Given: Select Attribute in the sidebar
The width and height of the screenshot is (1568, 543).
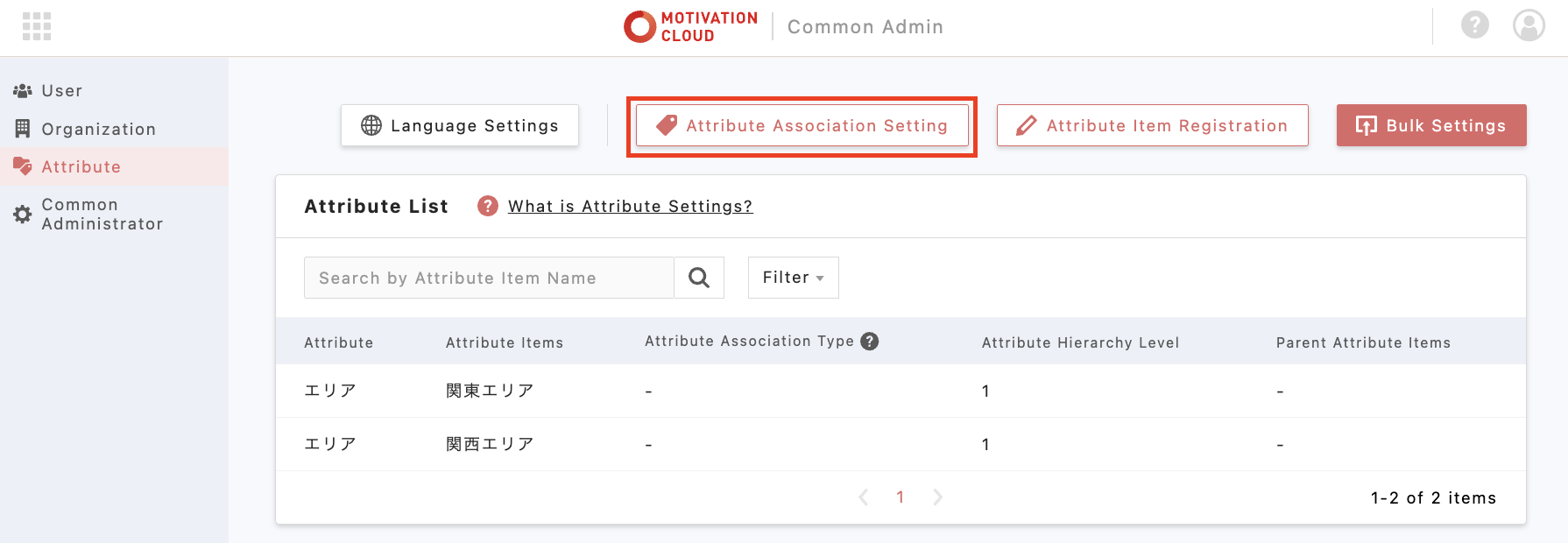Looking at the screenshot, I should pyautogui.click(x=81, y=167).
